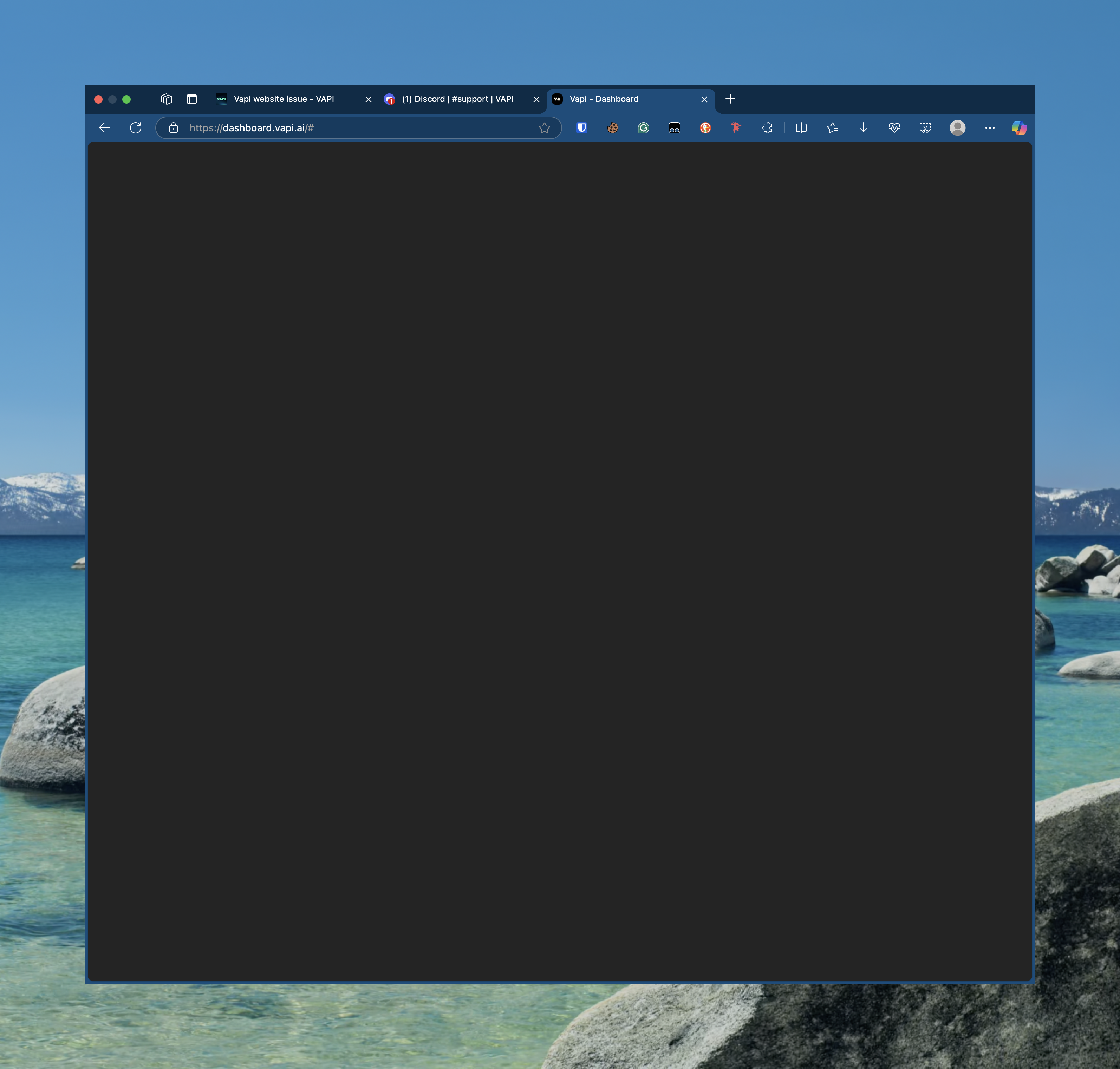Open the Downloads panel
Viewport: 1120px width, 1069px height.
pyautogui.click(x=863, y=127)
